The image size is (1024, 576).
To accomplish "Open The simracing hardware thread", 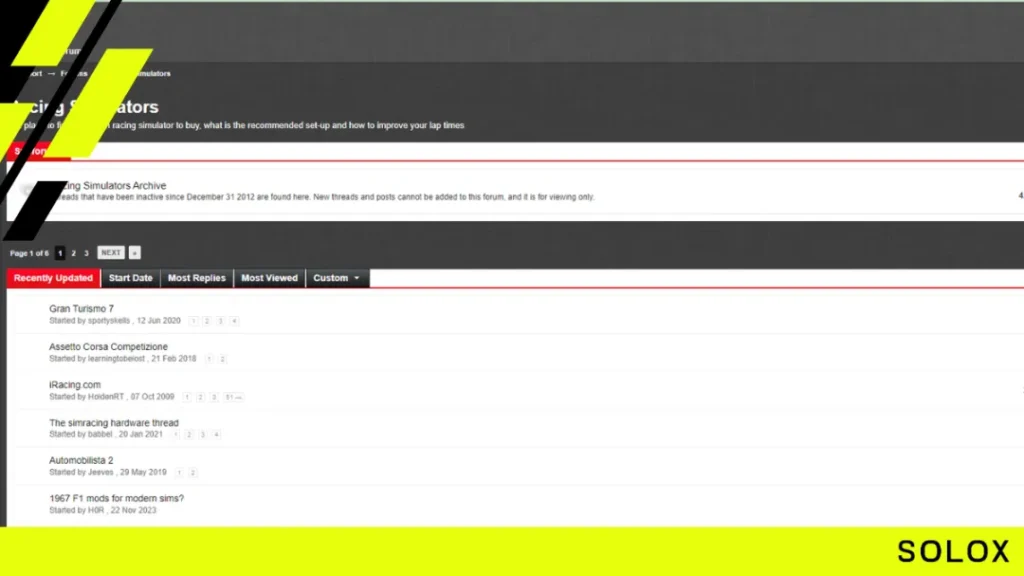I will 114,423.
